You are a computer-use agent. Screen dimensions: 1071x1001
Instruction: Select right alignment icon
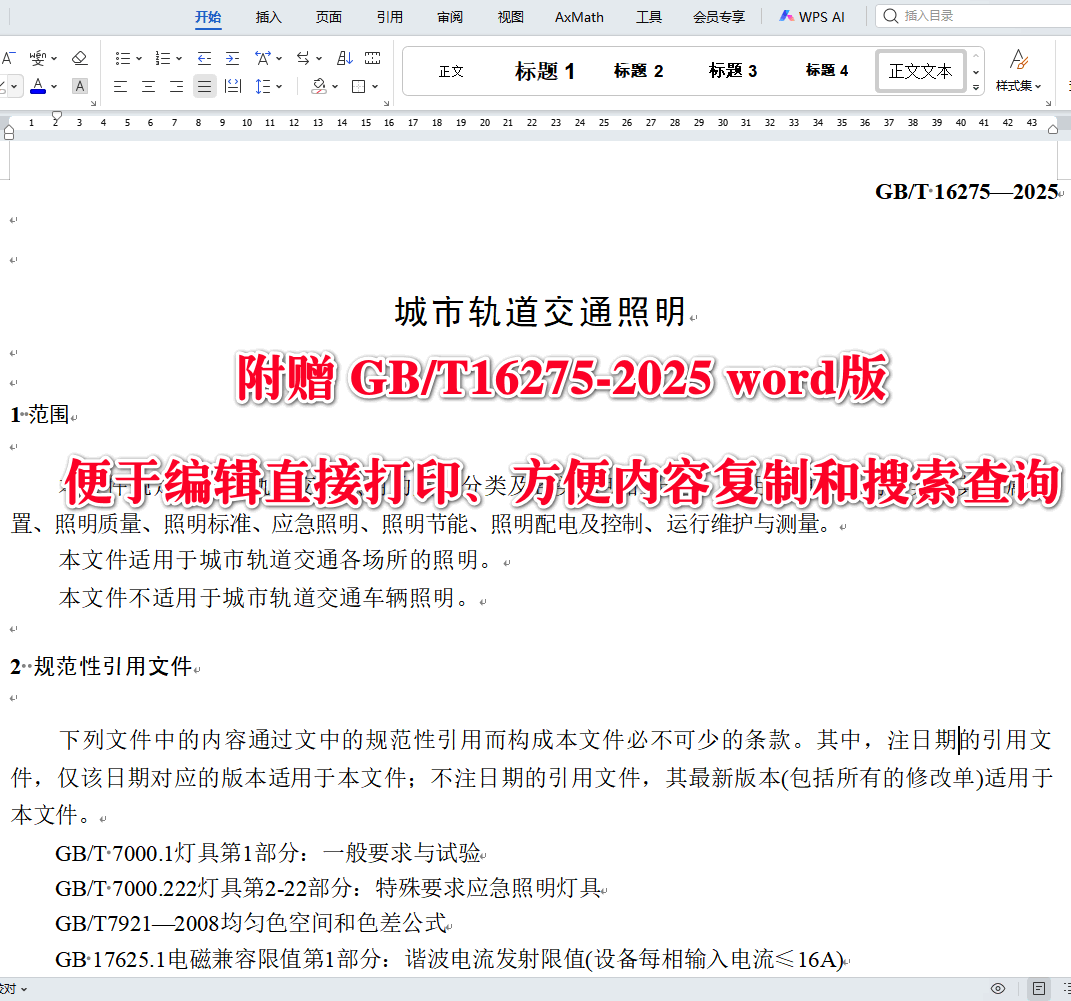tap(174, 87)
